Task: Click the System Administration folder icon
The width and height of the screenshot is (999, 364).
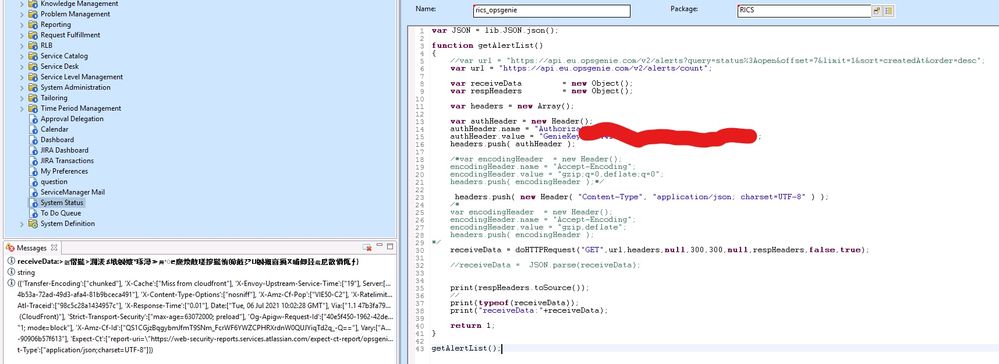Action: coord(33,87)
